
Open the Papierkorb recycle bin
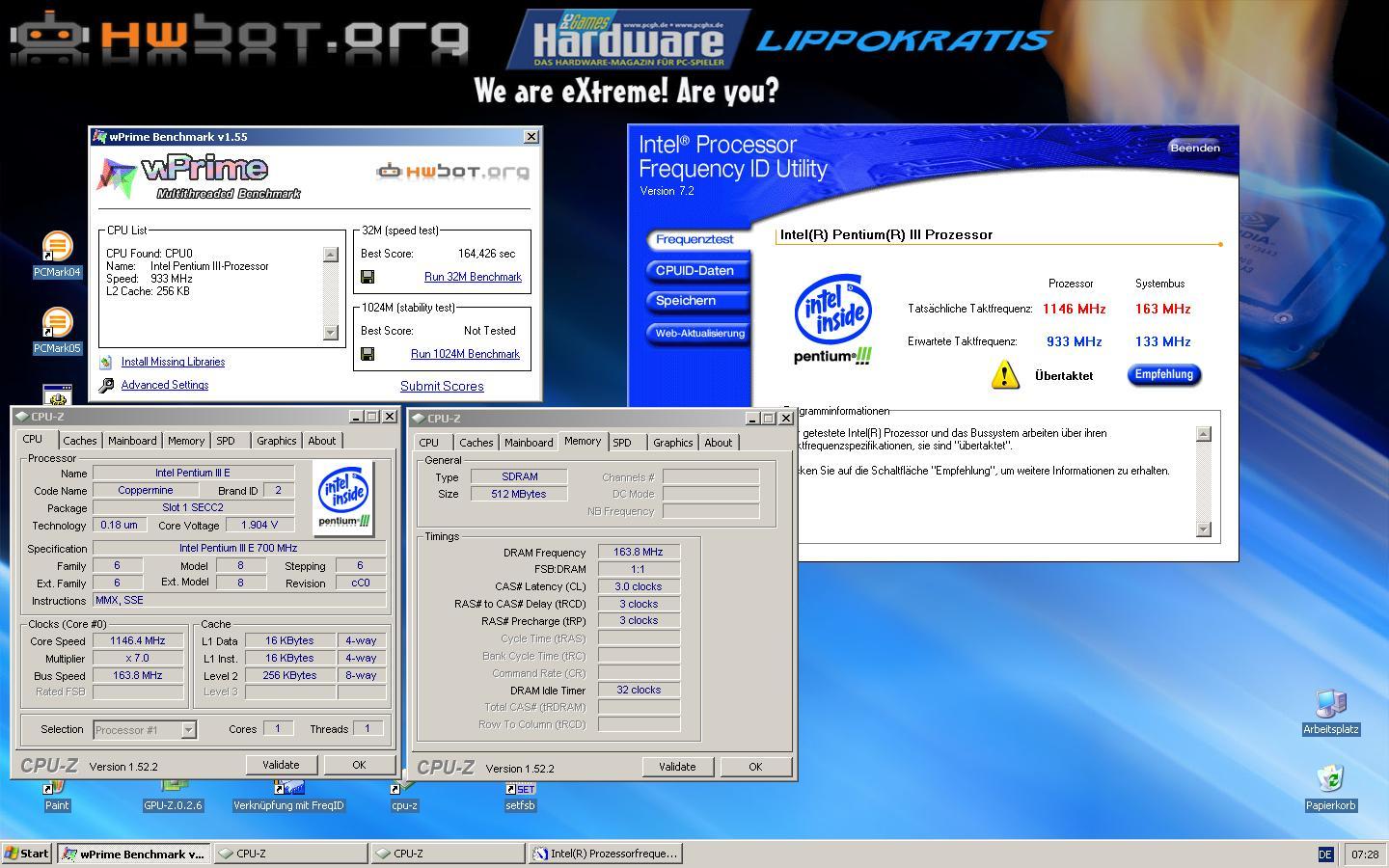coord(1331,789)
